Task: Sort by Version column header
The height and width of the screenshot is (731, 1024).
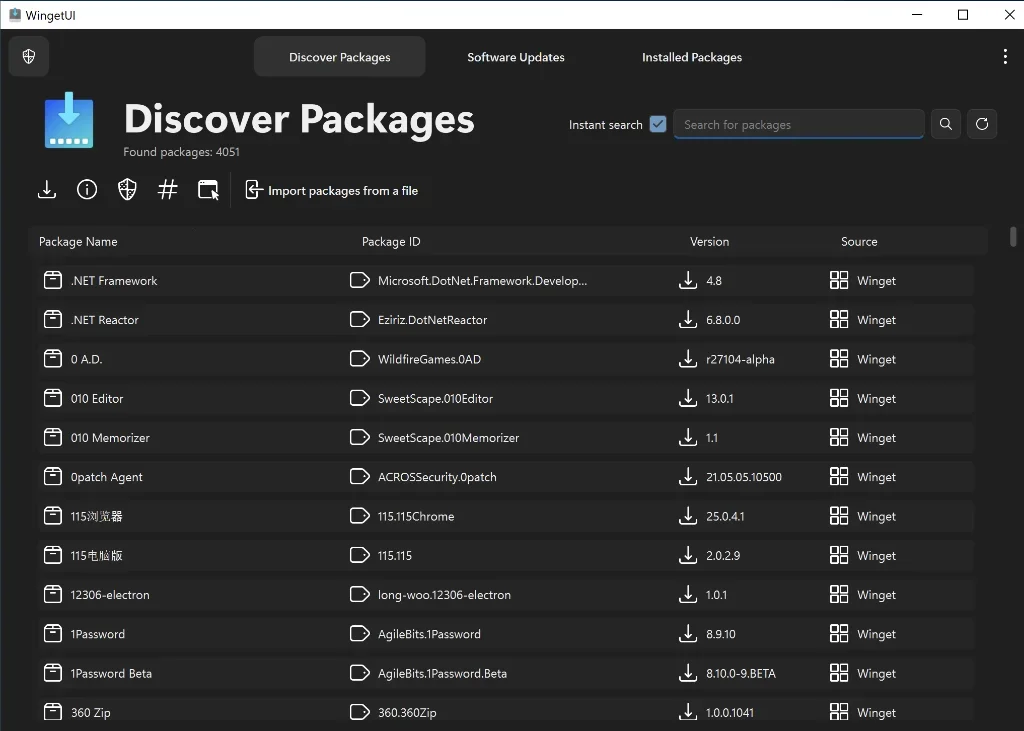Action: pyautogui.click(x=709, y=242)
